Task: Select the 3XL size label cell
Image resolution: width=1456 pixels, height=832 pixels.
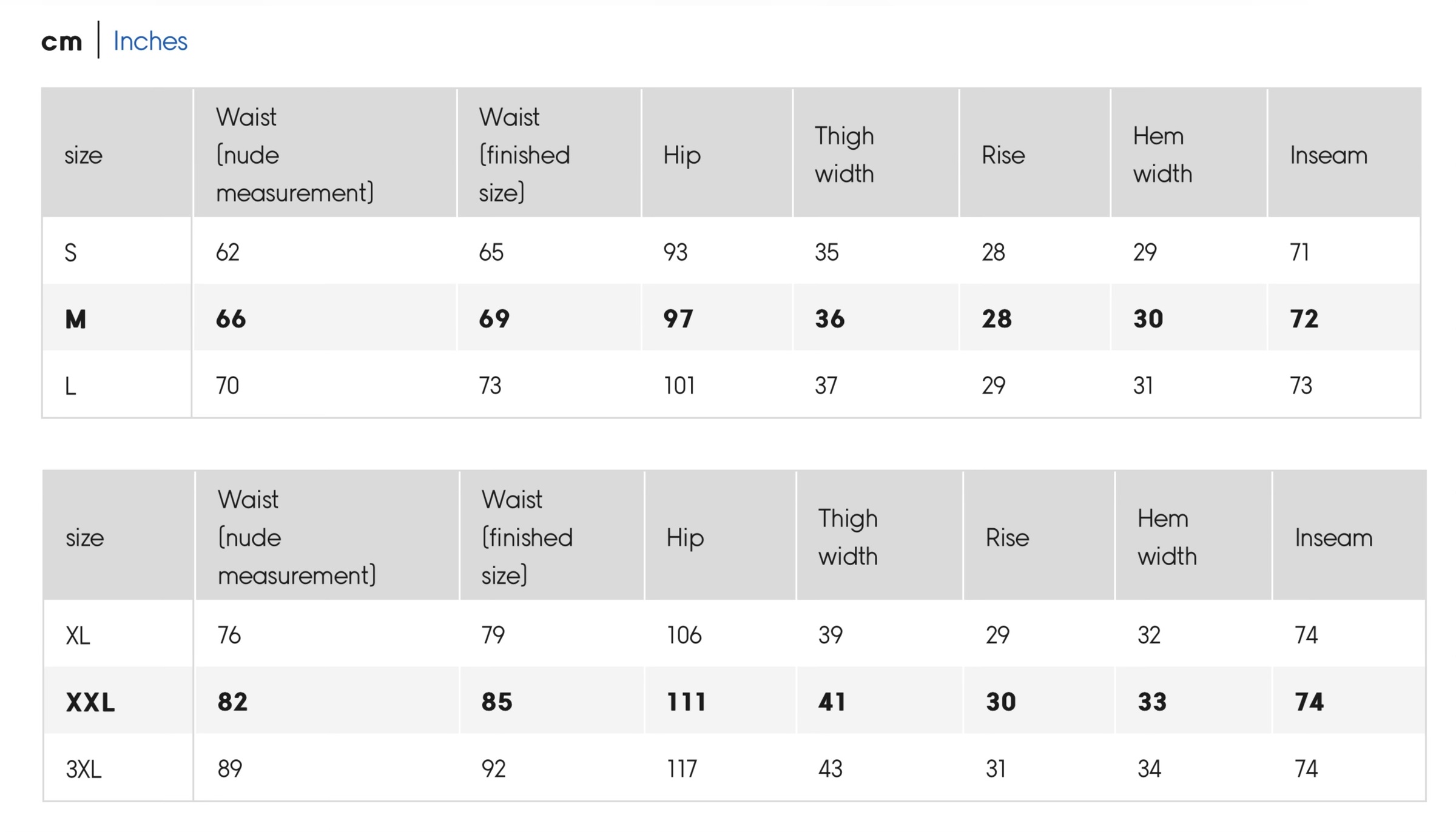Action: tap(84, 769)
